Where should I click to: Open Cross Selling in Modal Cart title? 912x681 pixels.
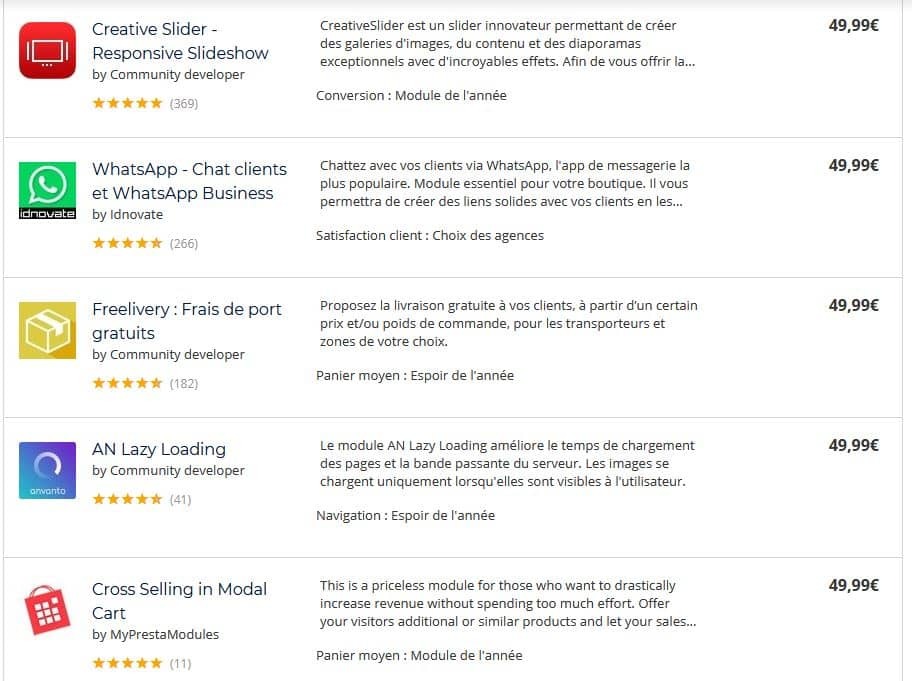179,601
